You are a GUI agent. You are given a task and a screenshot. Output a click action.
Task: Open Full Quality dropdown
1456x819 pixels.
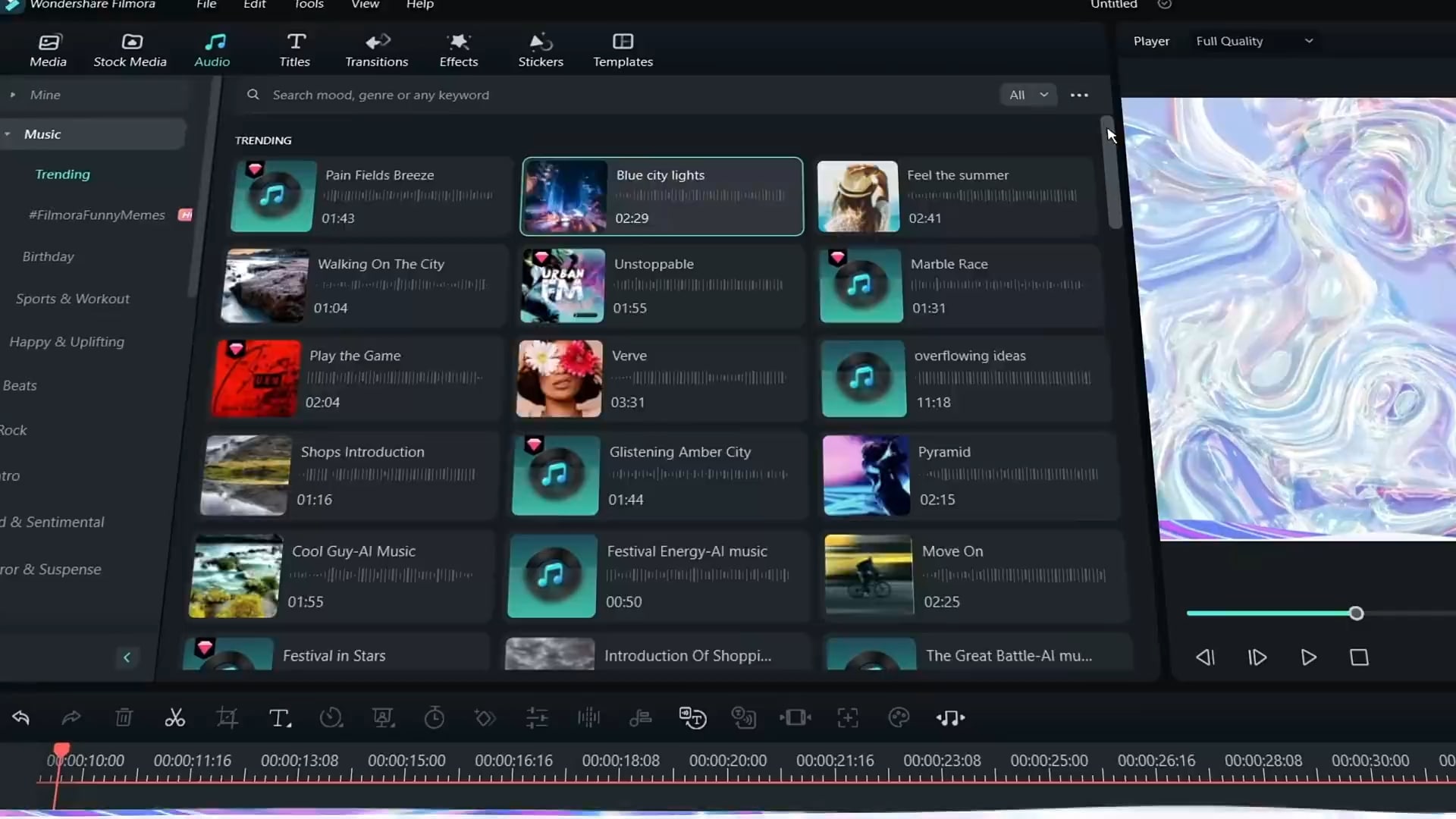1254,41
